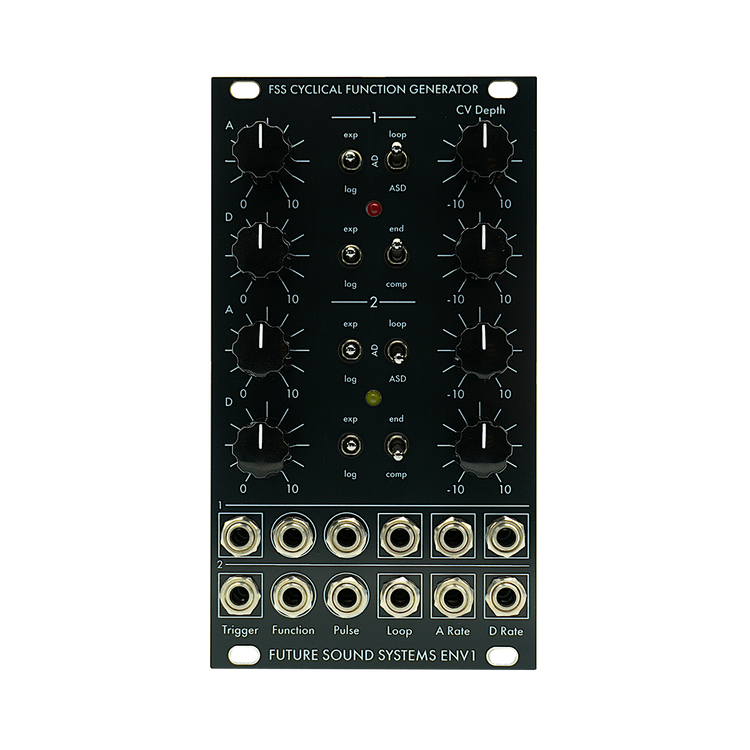
Task: Click the section '2' header number
Action: [374, 303]
